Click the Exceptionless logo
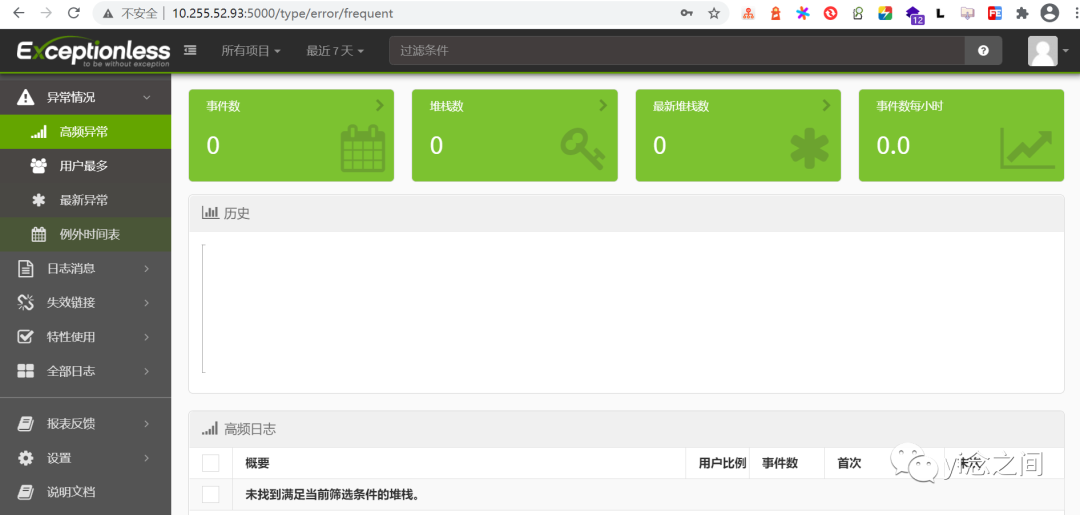This screenshot has width=1080, height=515. 93,52
